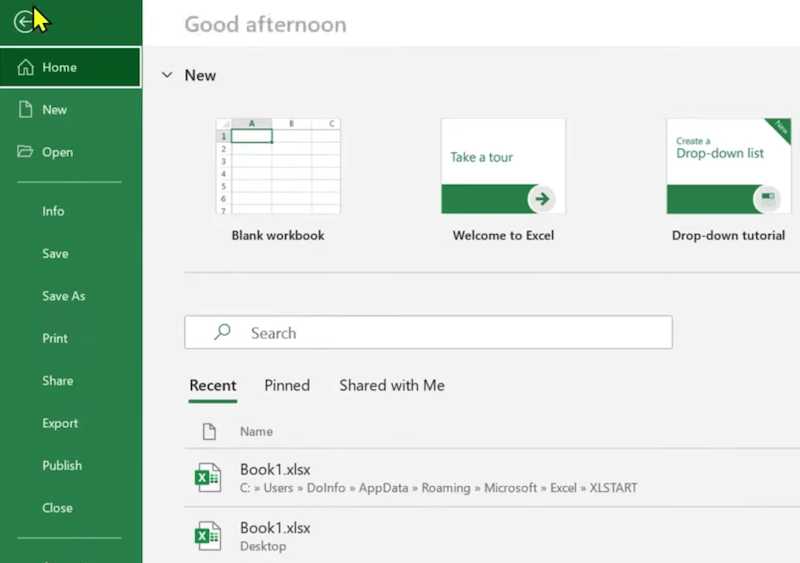
Task: Click the Excel file icon for Desktop Book1.xlsx
Action: pyautogui.click(x=208, y=536)
